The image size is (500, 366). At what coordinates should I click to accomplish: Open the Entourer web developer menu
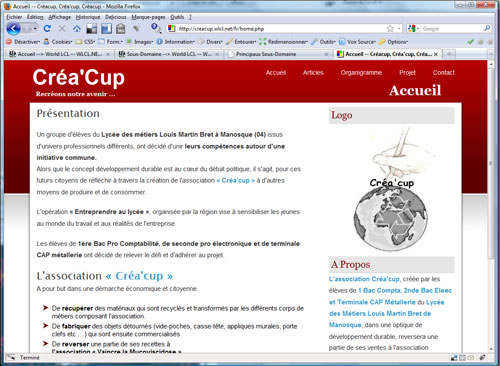point(241,42)
